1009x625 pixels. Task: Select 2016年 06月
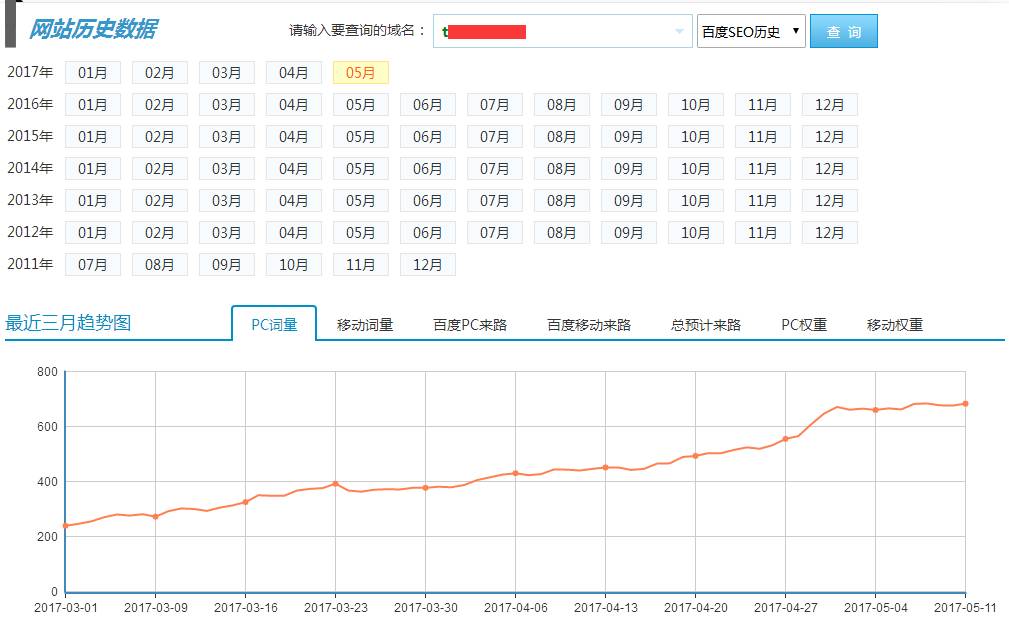427,105
